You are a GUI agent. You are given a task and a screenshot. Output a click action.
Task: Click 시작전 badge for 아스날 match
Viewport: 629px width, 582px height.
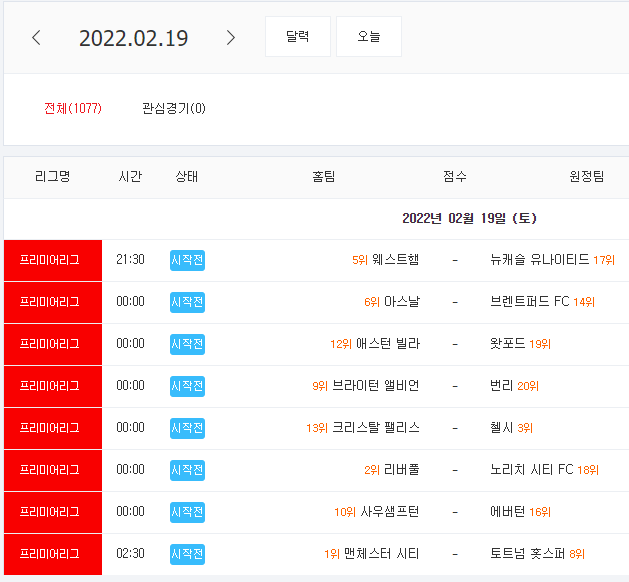coord(187,302)
